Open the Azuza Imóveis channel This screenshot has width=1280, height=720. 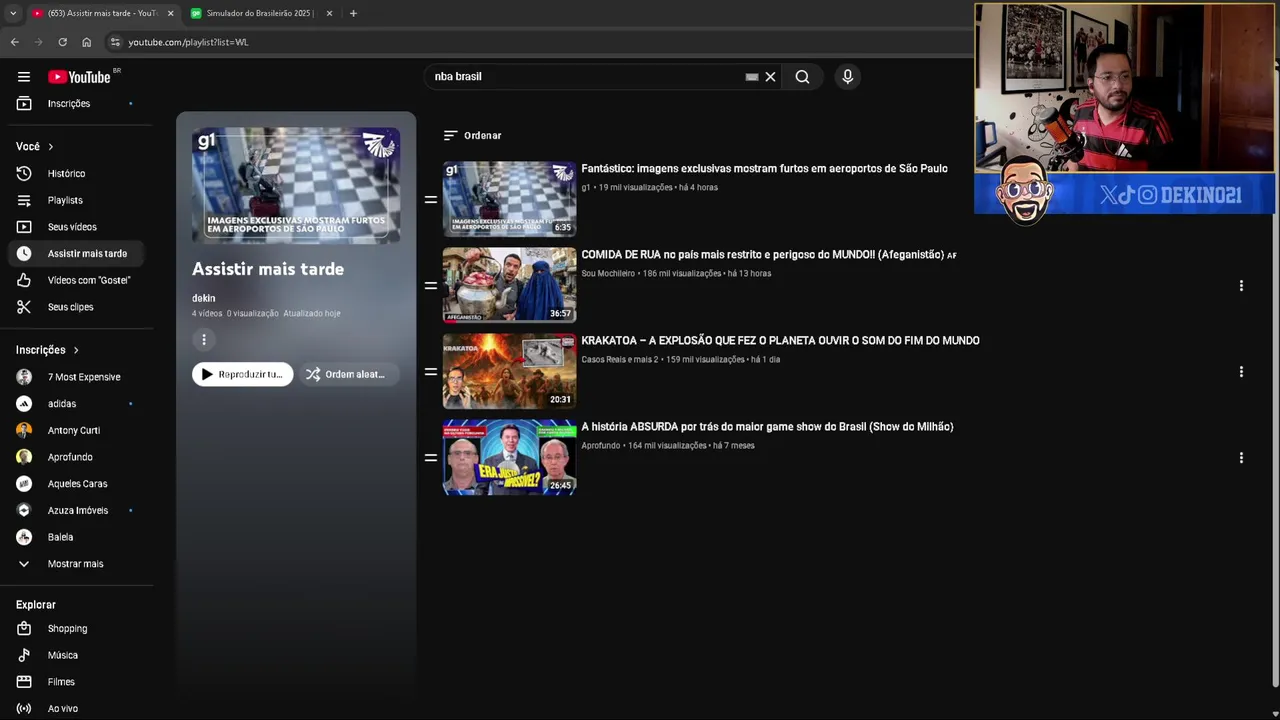pos(77,510)
